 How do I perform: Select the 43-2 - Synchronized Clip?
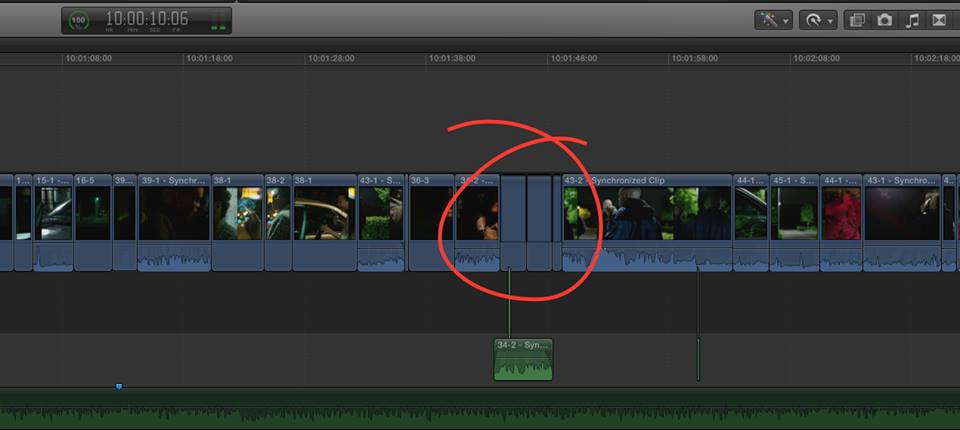coord(647,222)
